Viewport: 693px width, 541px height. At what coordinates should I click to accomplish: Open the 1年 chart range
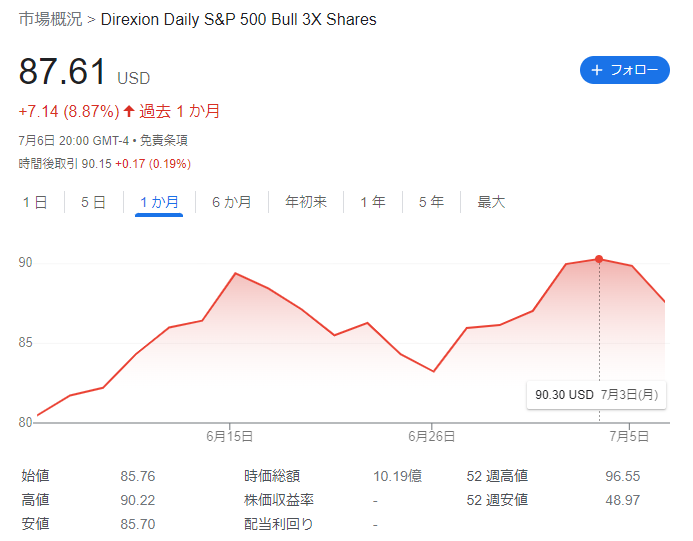(373, 202)
